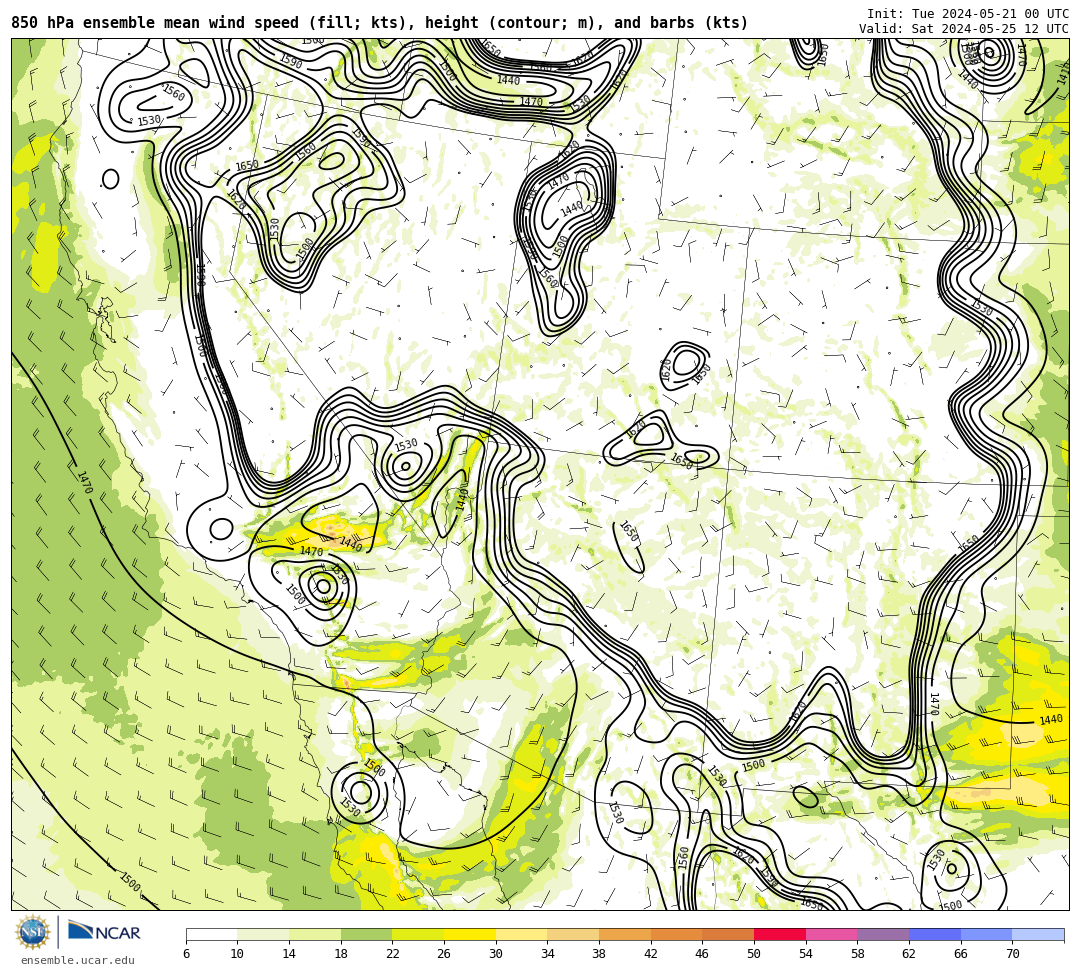Click the colorbar label '46'
This screenshot has width=1080, height=973.
tap(703, 954)
